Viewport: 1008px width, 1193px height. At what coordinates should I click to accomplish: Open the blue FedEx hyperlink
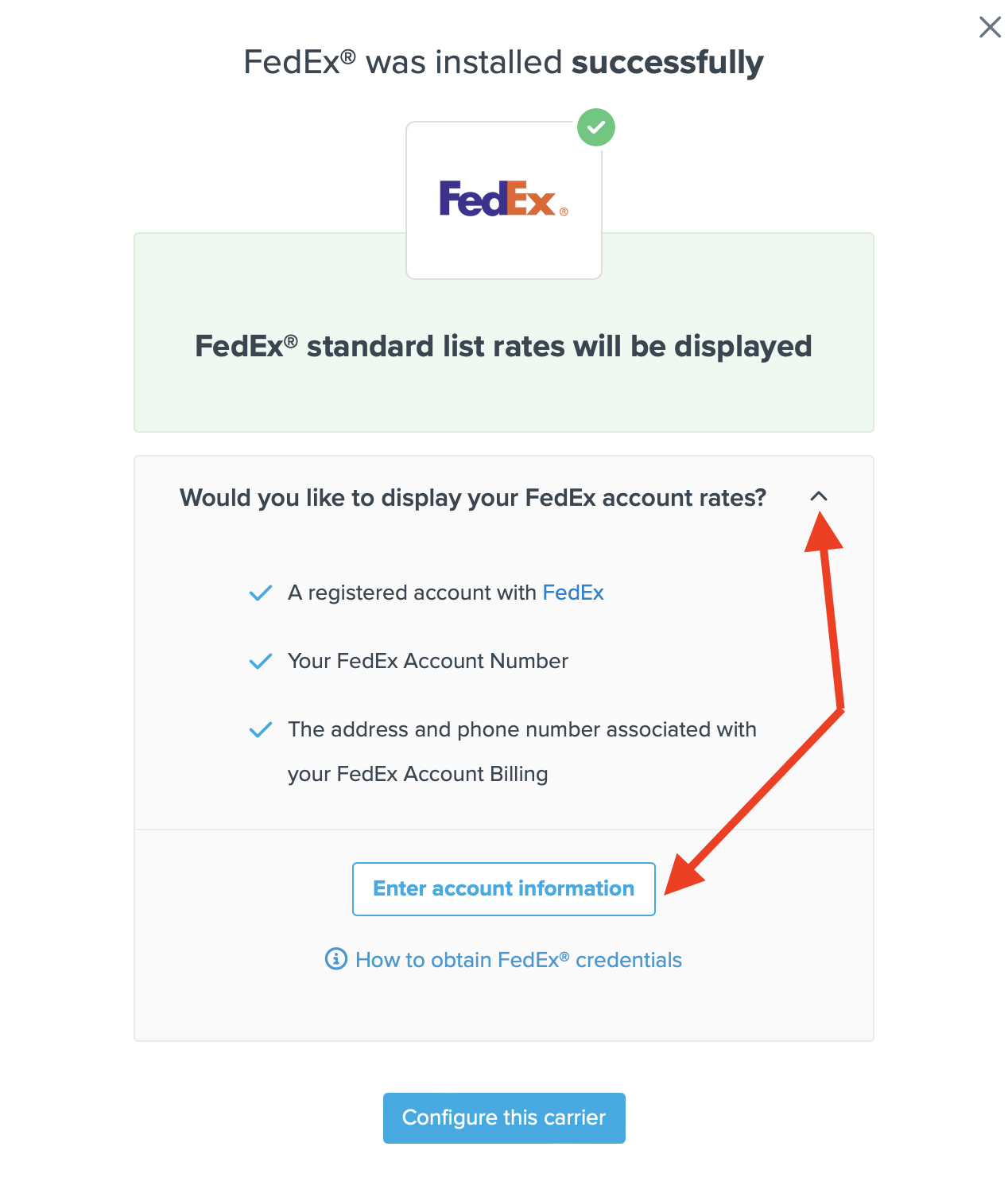572,593
